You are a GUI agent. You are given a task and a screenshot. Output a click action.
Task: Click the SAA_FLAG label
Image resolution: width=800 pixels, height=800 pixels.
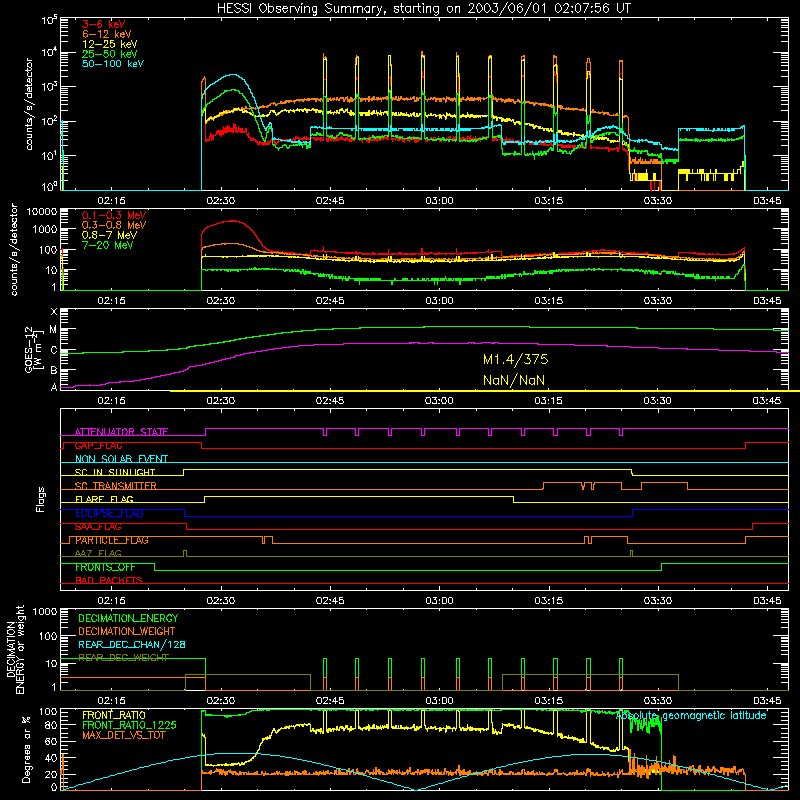point(98,527)
